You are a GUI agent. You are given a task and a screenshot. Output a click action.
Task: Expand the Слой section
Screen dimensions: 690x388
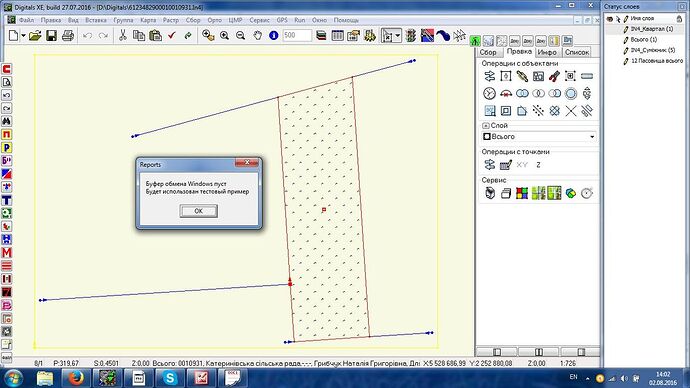[486, 126]
